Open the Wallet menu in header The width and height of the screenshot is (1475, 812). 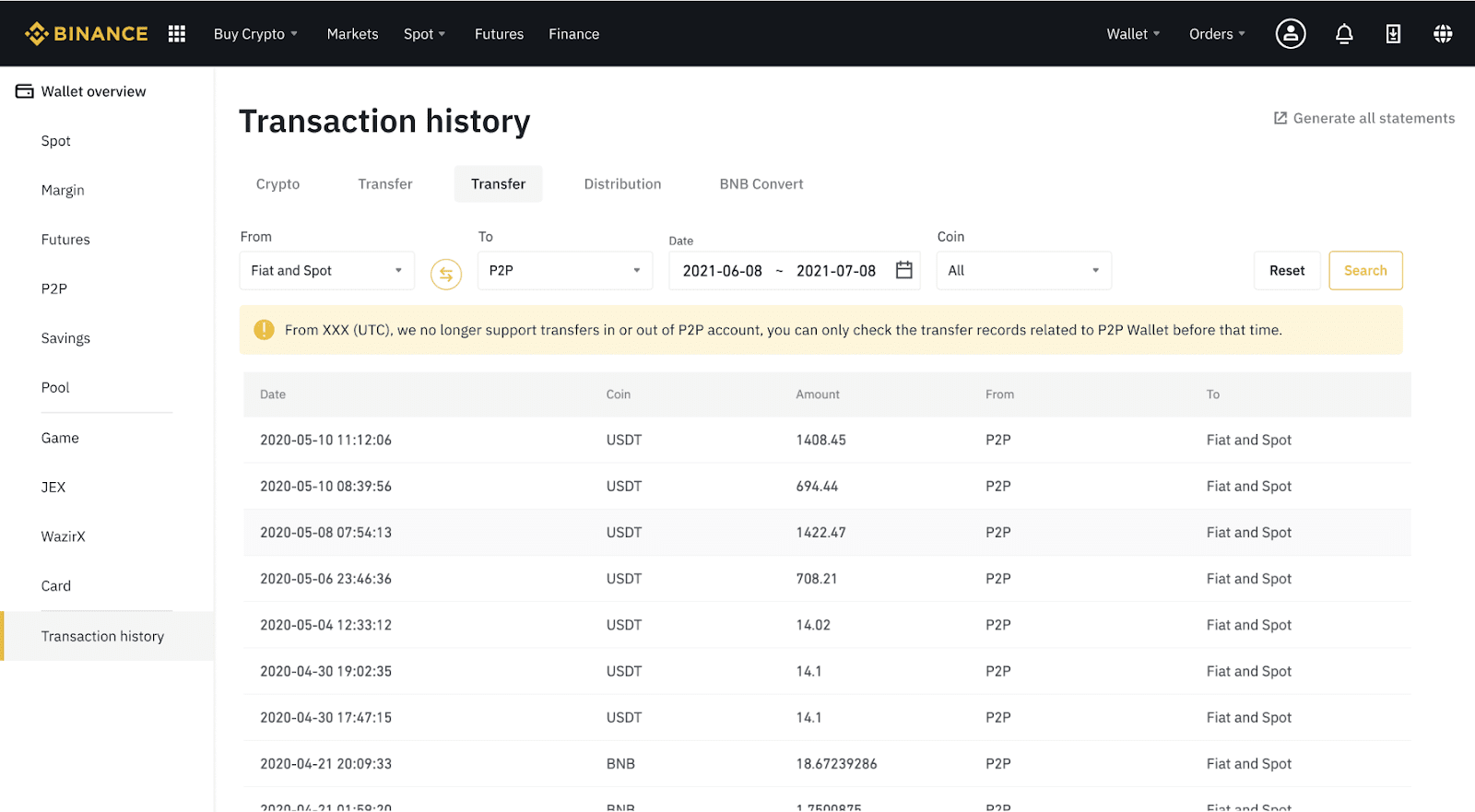[x=1132, y=34]
